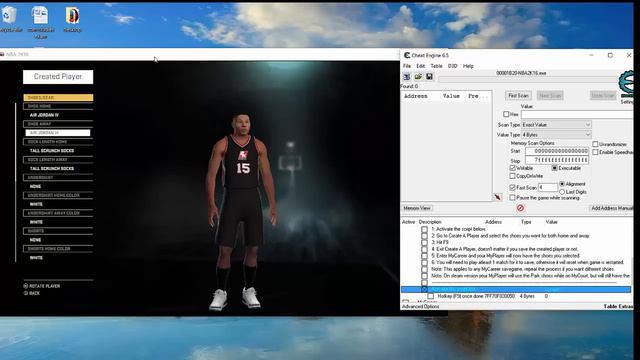Viewport: 640px width, 360px height.
Task: Toggle the Enable Speedhack checkbox
Action: pos(596,152)
